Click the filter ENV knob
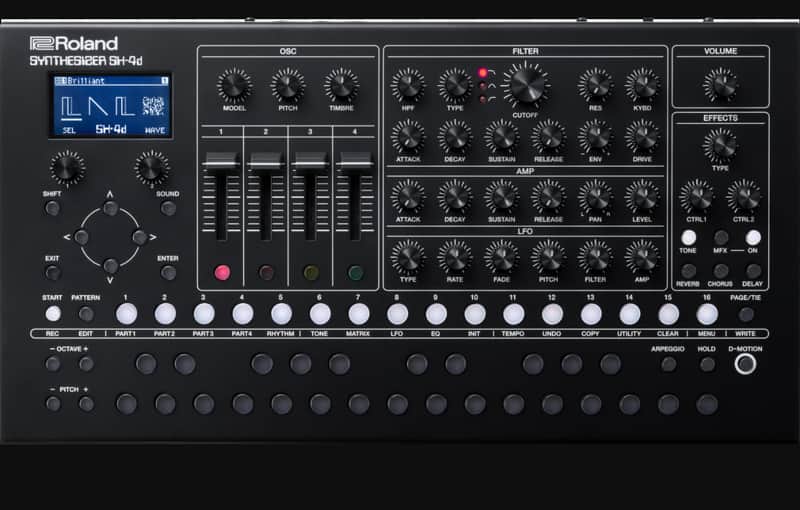 (x=595, y=137)
